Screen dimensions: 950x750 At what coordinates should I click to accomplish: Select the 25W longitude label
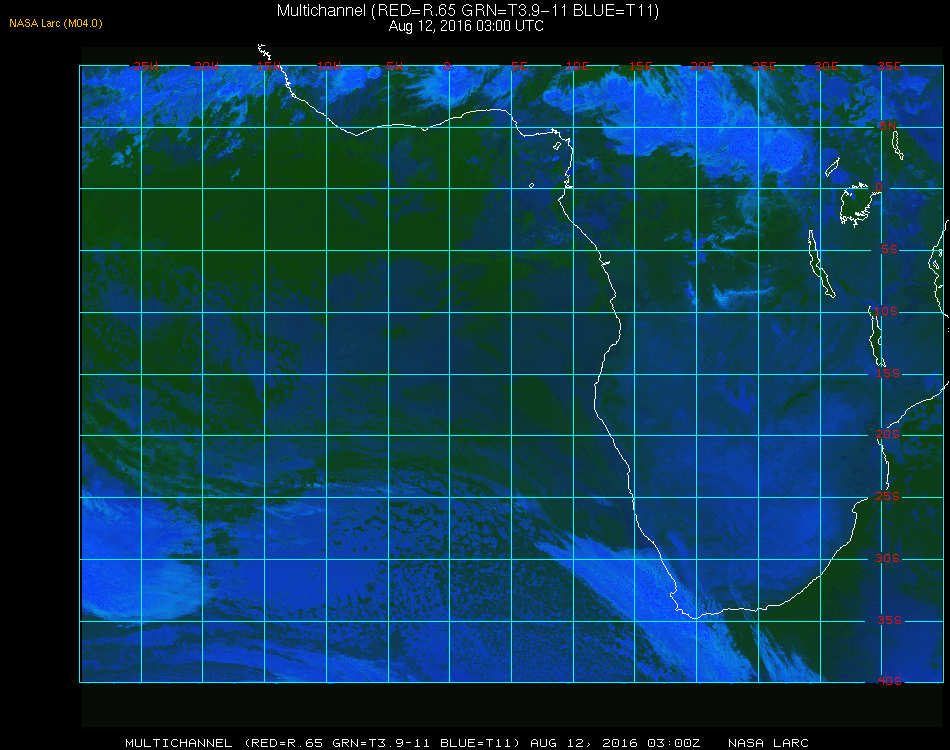145,66
